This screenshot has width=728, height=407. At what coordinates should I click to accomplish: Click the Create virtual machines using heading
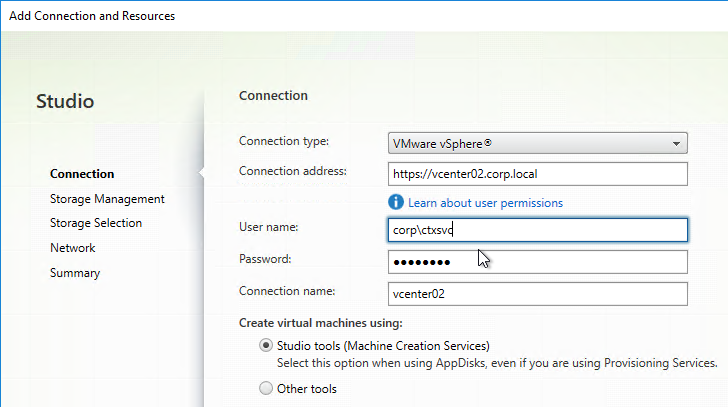[320, 323]
